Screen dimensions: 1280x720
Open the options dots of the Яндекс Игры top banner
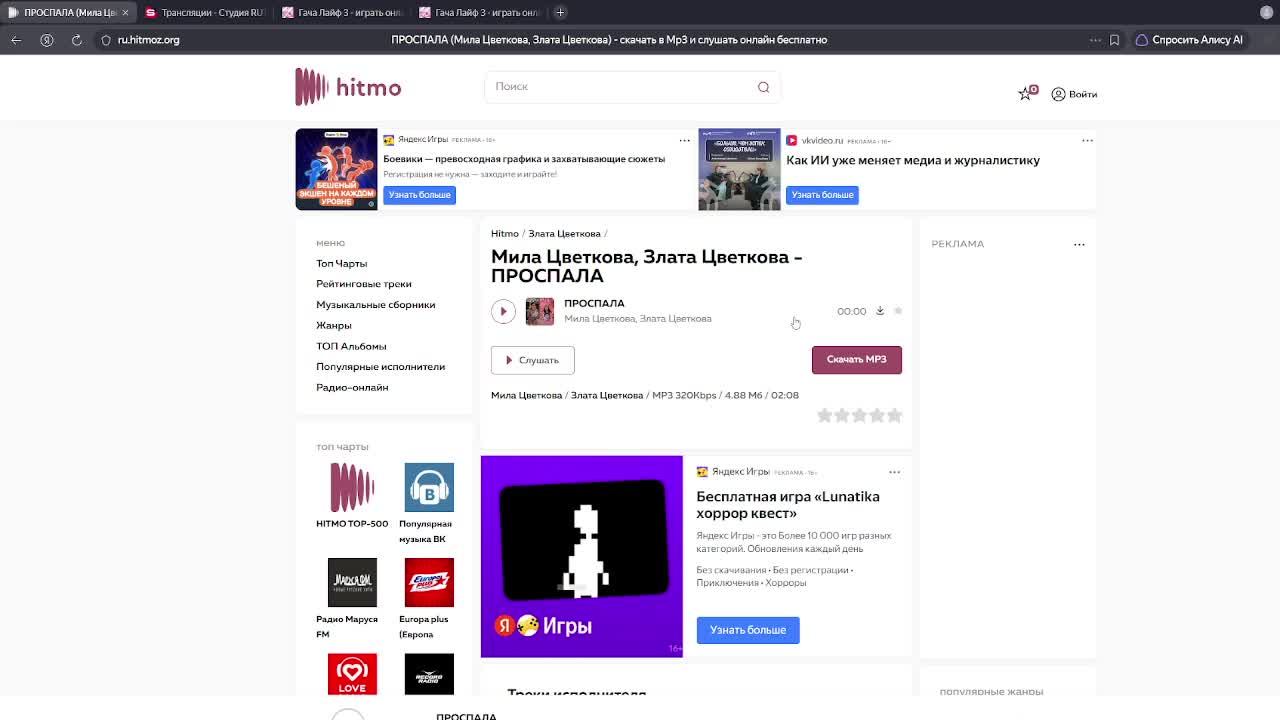685,140
